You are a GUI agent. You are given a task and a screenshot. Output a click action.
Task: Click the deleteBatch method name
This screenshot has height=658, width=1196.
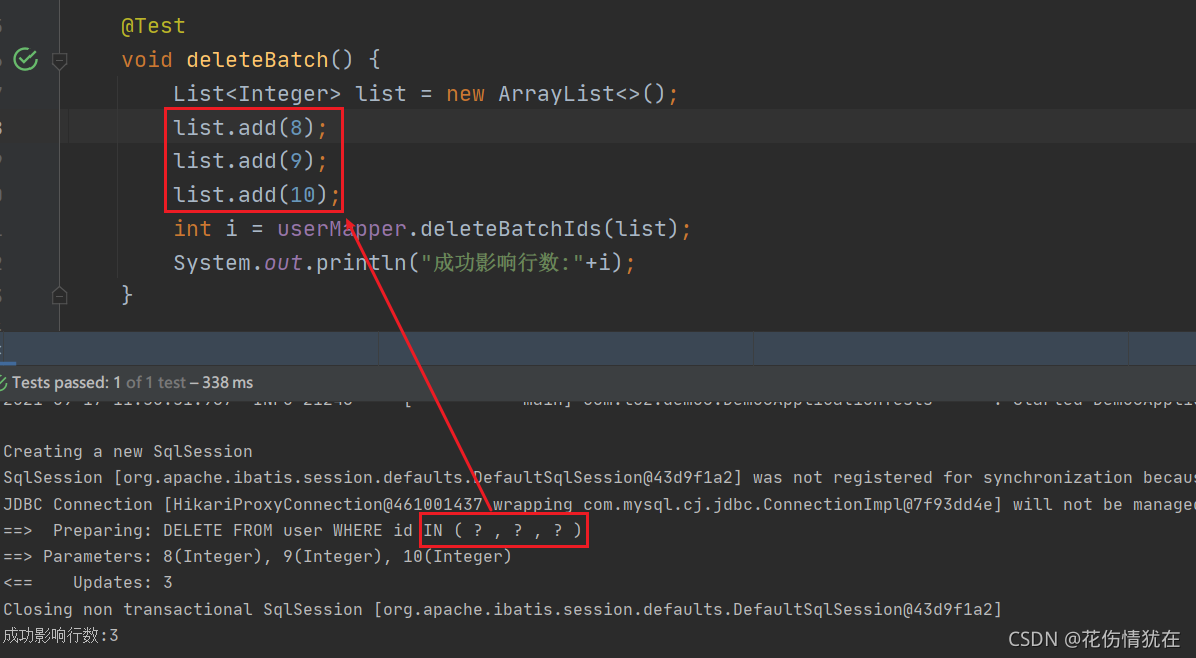pos(258,59)
